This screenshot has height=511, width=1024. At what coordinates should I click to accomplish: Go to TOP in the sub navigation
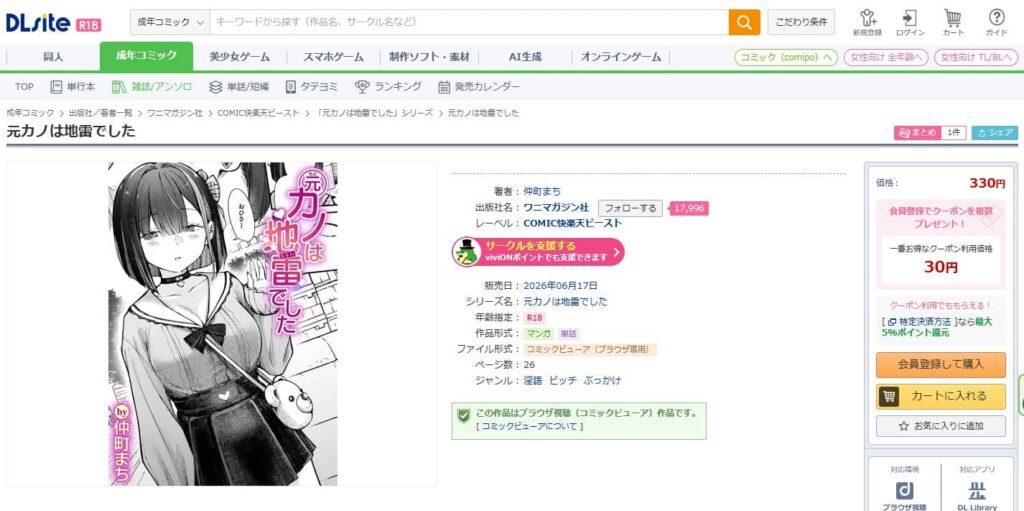(x=24, y=86)
